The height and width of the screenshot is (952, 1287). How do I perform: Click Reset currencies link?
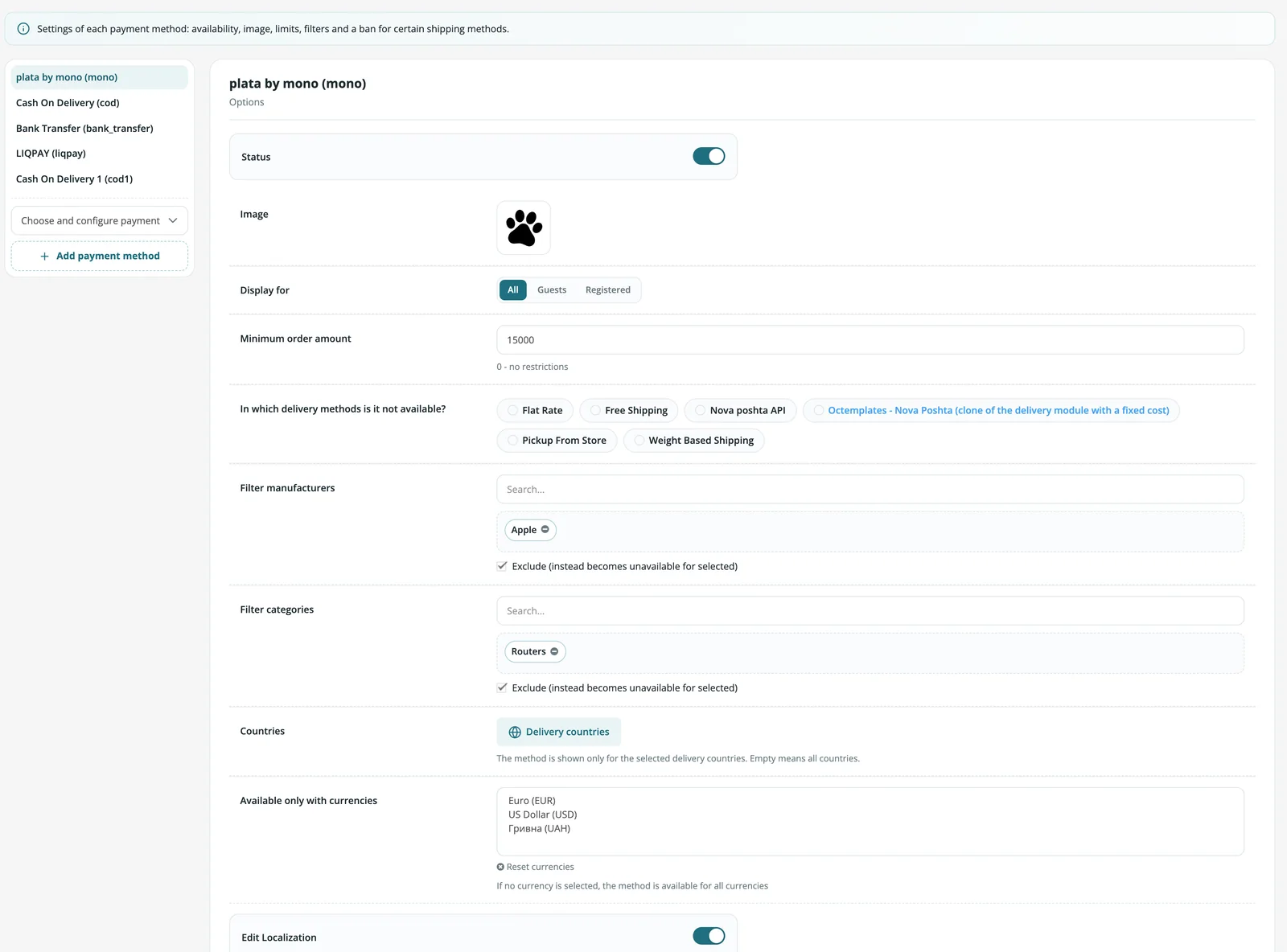[x=536, y=867]
